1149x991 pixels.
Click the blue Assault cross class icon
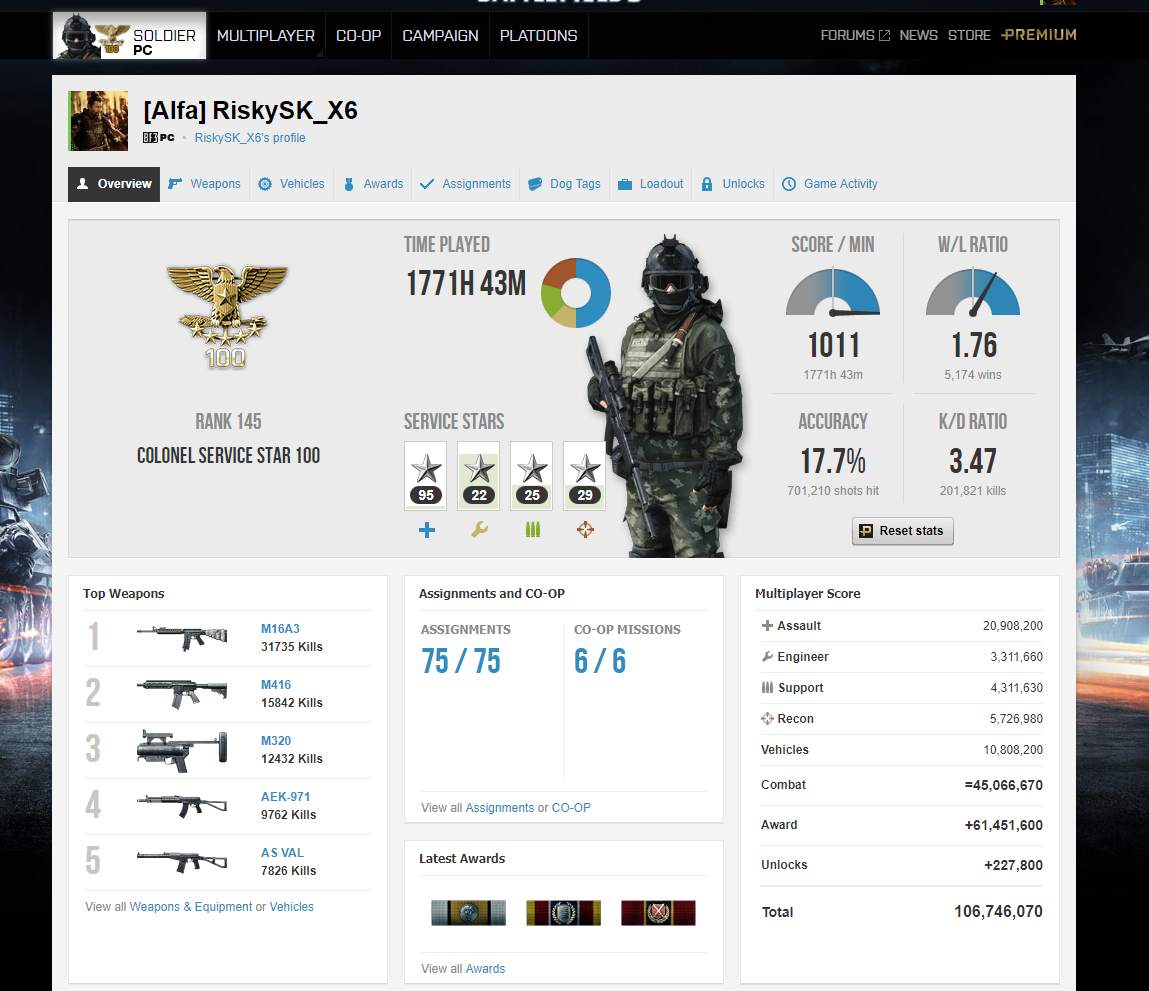pyautogui.click(x=426, y=529)
